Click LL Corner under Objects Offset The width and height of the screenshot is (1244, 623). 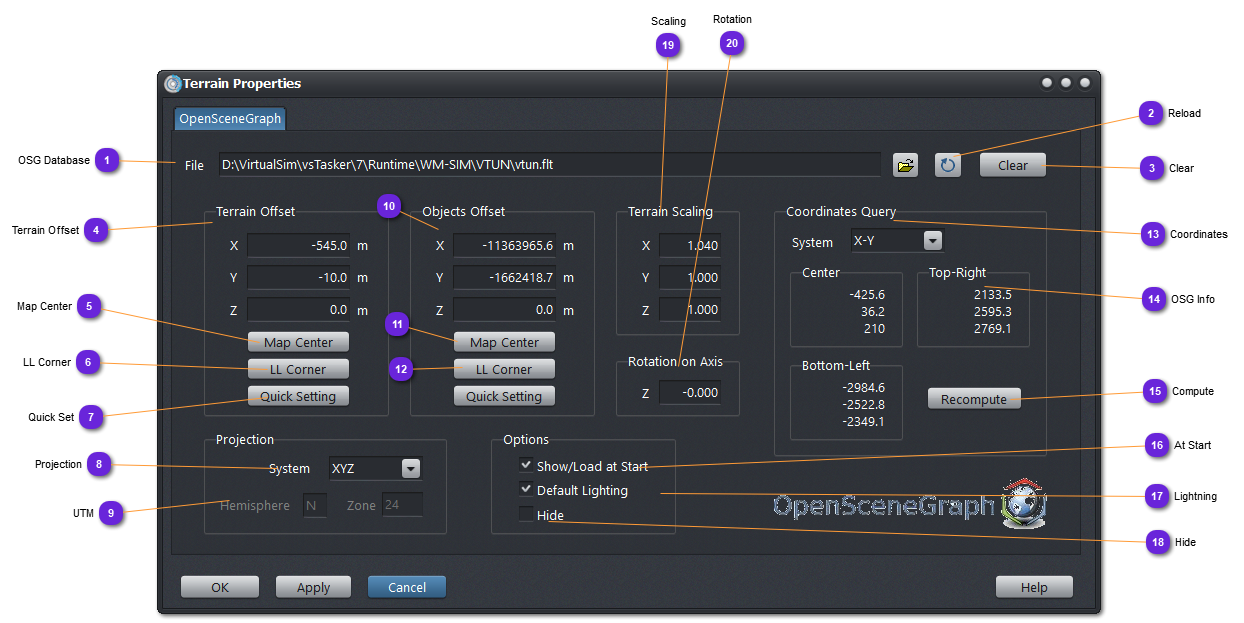pyautogui.click(x=504, y=369)
